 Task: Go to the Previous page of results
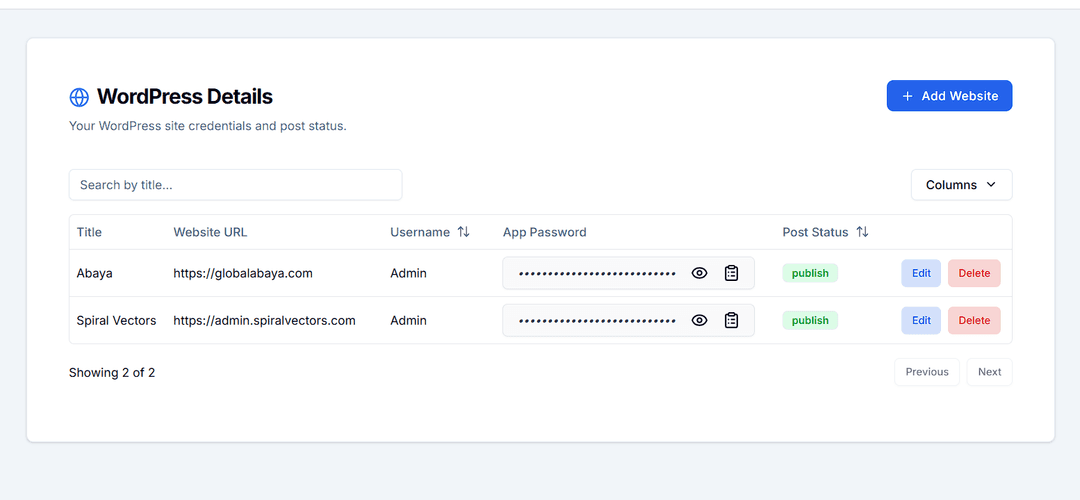pyautogui.click(x=927, y=372)
